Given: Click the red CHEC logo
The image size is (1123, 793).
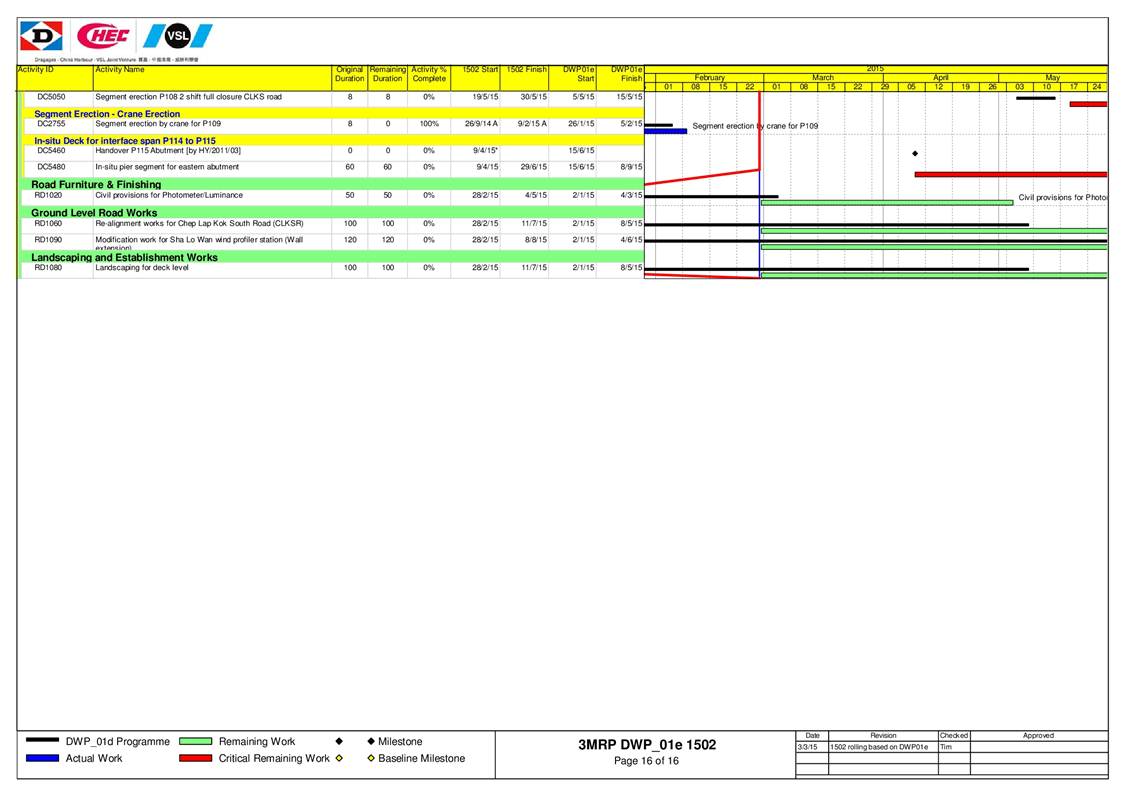Looking at the screenshot, I should (x=104, y=35).
